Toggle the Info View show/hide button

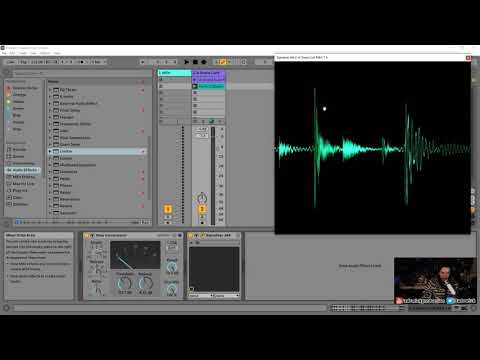(x=6, y=308)
